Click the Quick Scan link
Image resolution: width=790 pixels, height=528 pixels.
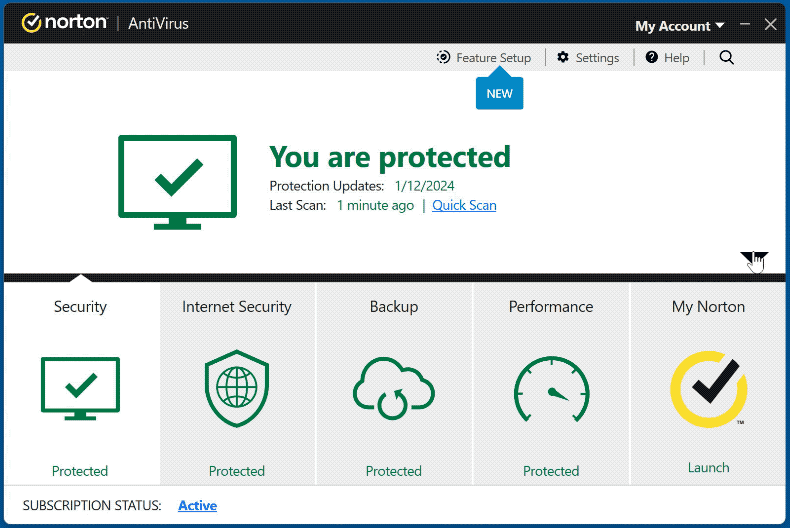click(464, 205)
